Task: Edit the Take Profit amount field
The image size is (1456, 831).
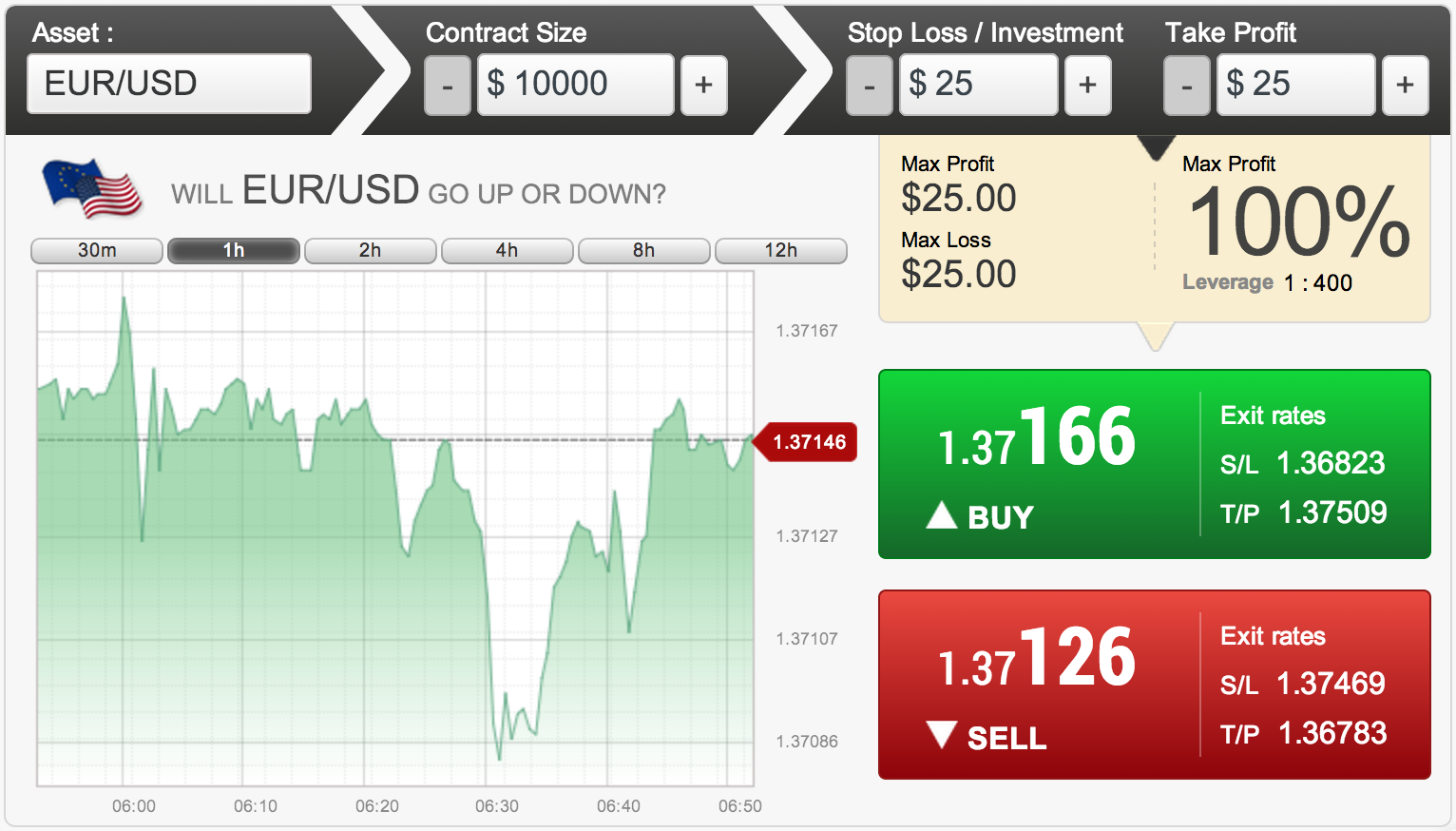Action: pyautogui.click(x=1295, y=85)
